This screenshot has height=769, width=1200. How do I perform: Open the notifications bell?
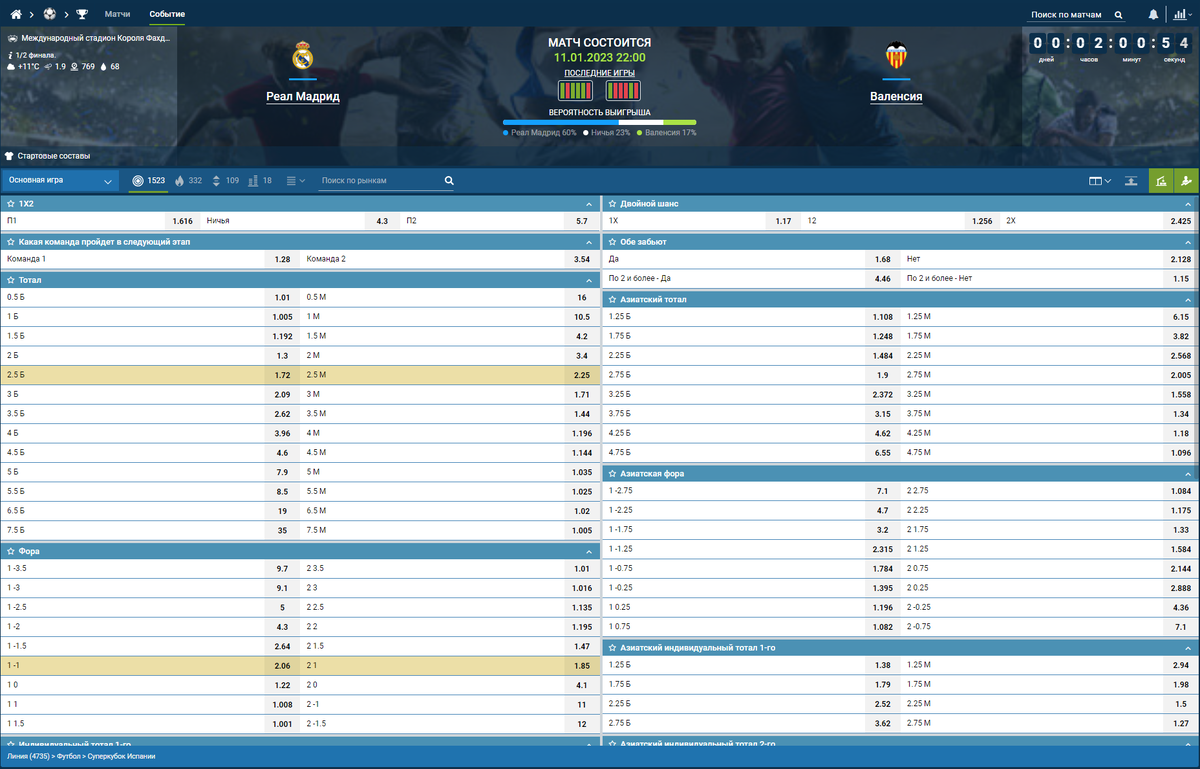[x=1153, y=15]
